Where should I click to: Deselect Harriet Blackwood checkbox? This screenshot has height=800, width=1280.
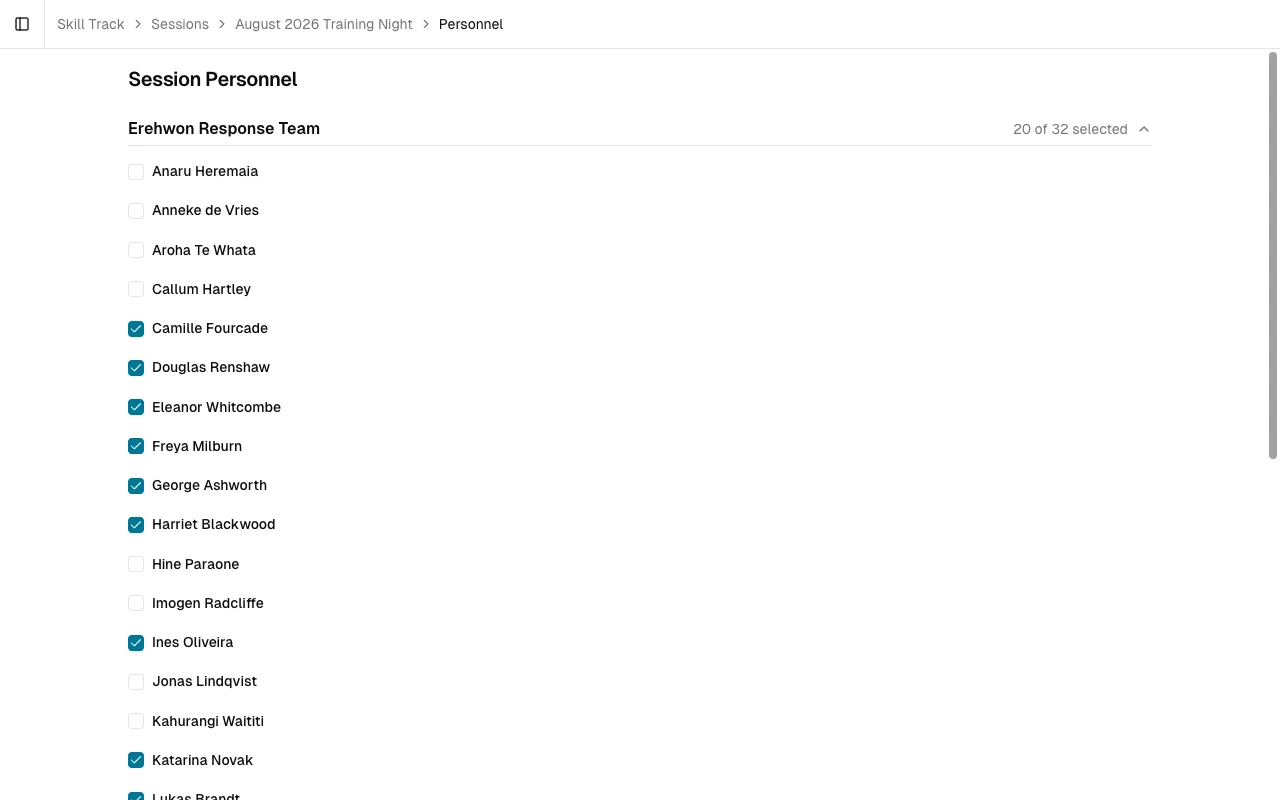[136, 525]
